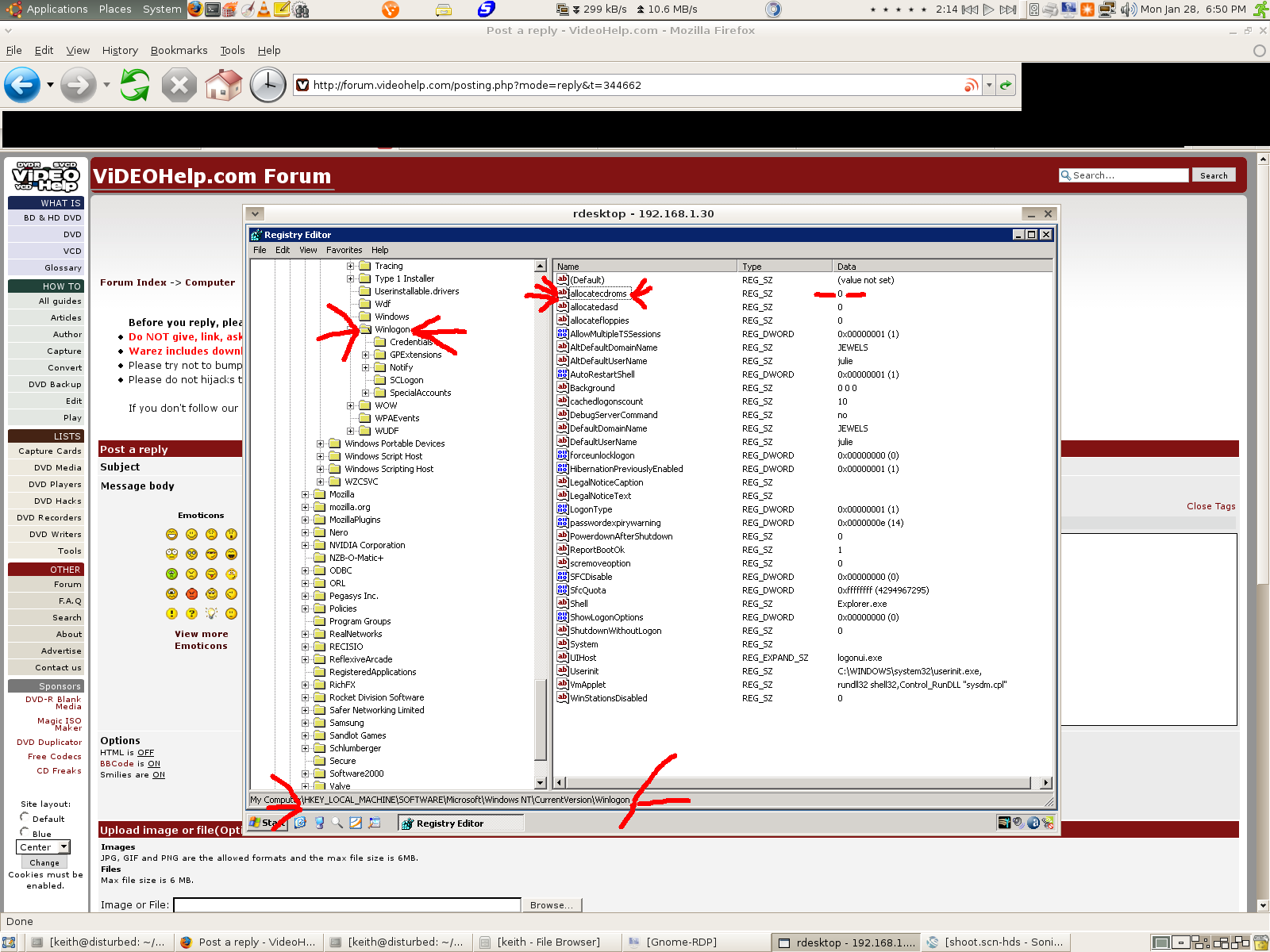Open Registry Editor Favorites menu
This screenshot has height=952, width=1270.
(x=344, y=250)
